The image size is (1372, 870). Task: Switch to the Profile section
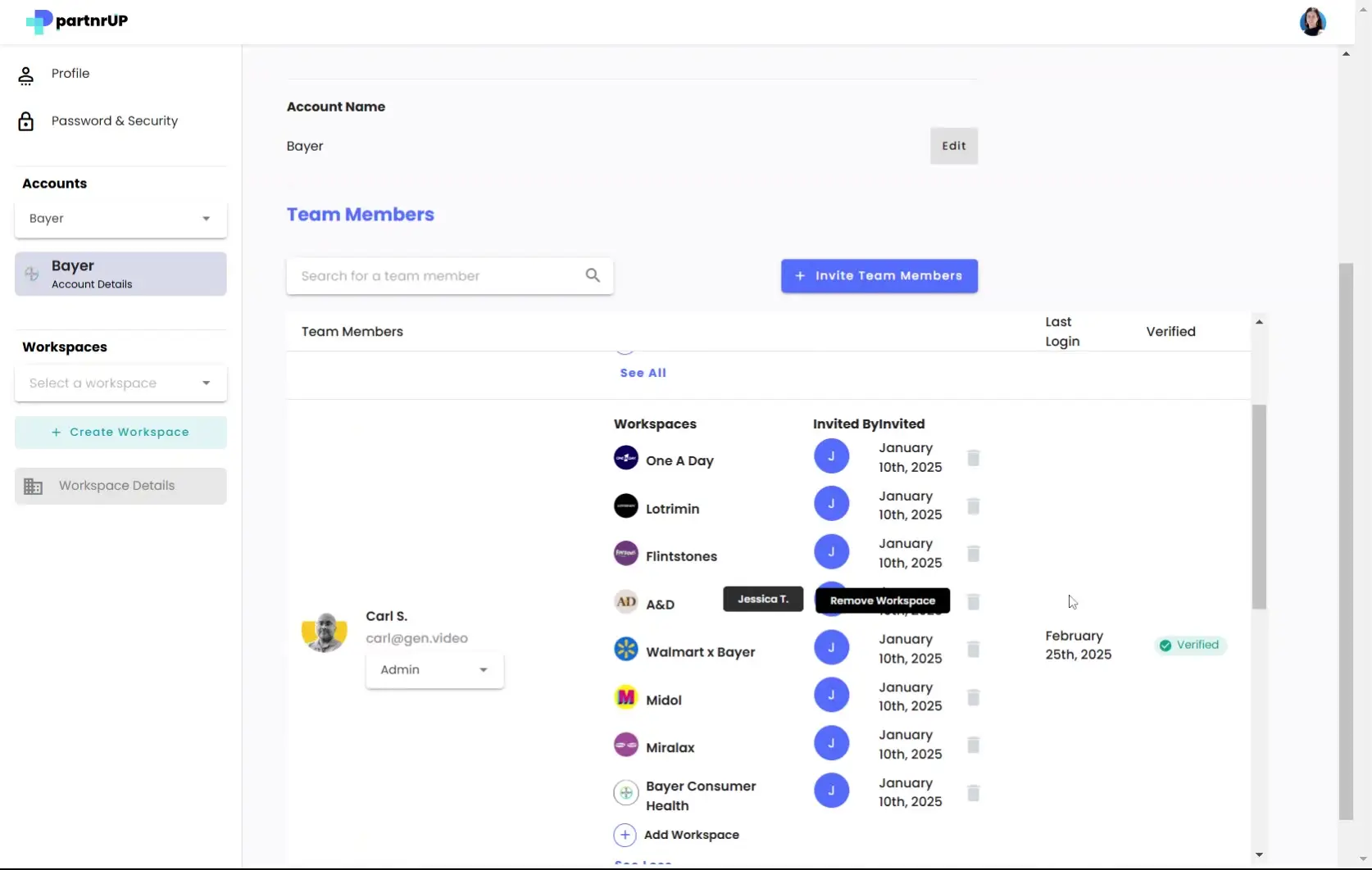point(70,74)
